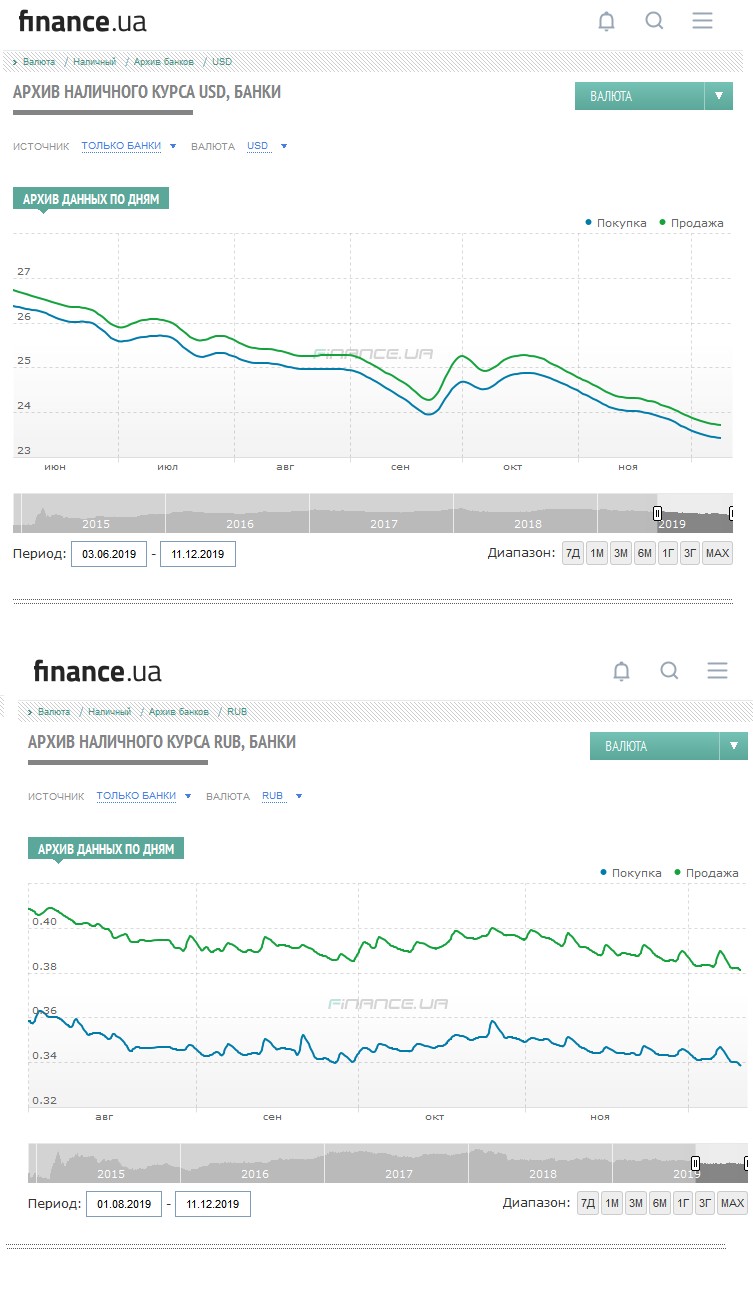Image resolution: width=753 pixels, height=1300 pixels.
Task: Open Архив банков breadcrumb link at top
Action: click(x=164, y=62)
